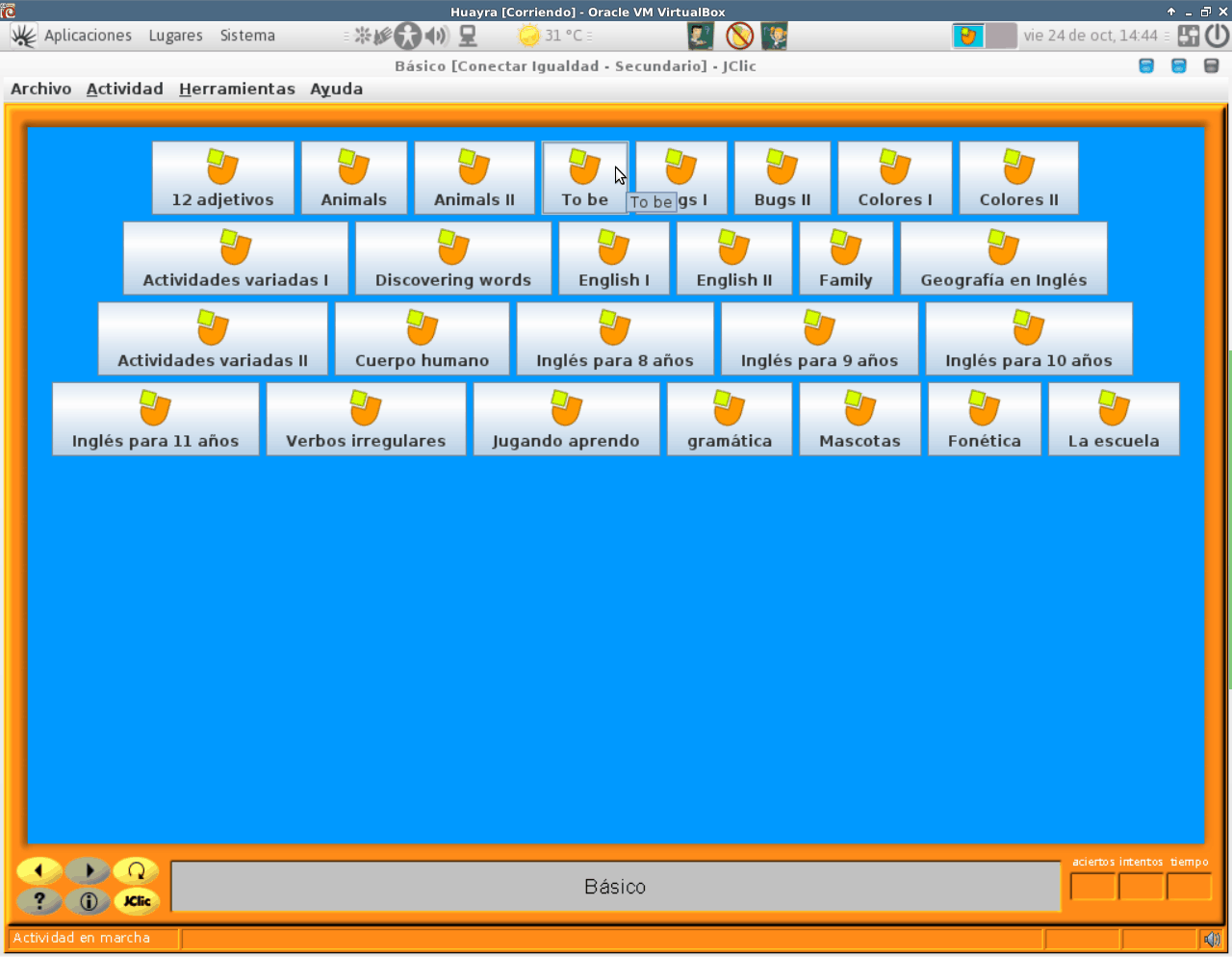Restart the activity with the reset button
This screenshot has height=957, width=1232.
[137, 870]
